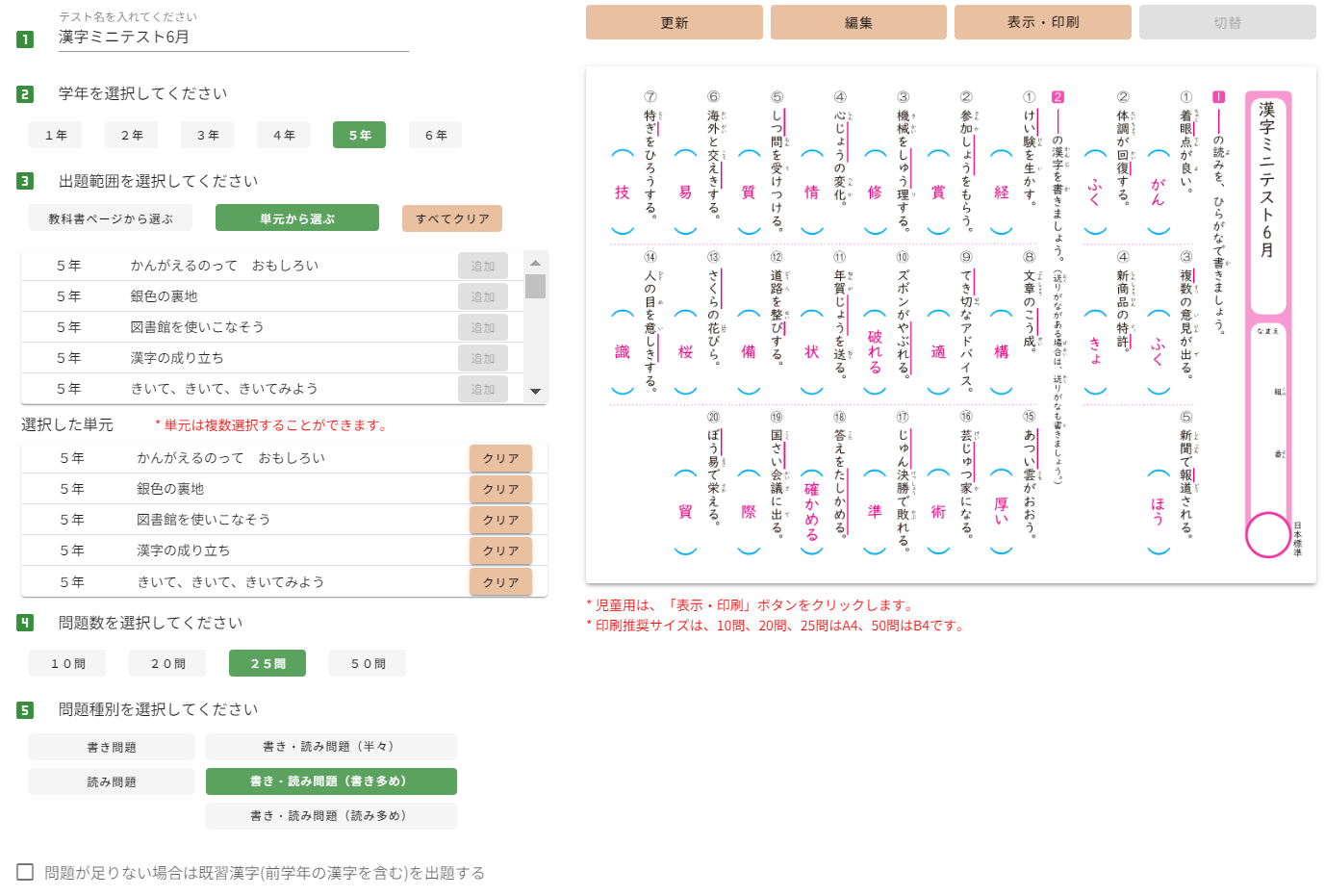Select grade 3年
This screenshot has height=896, width=1325.
pos(208,135)
